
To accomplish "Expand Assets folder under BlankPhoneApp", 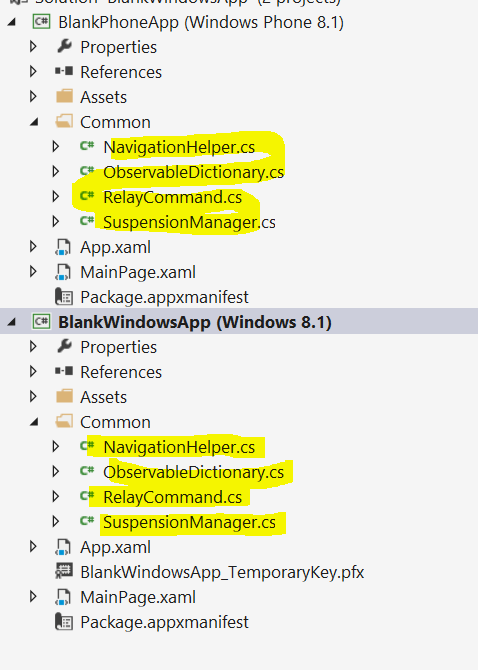I will (33, 97).
